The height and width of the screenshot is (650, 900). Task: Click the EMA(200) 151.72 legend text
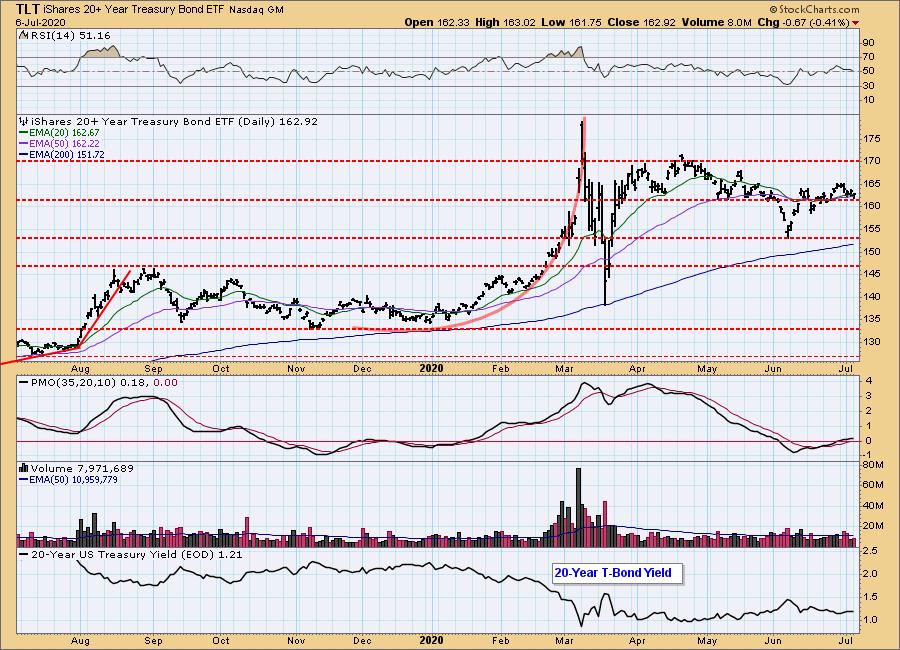tap(67, 154)
